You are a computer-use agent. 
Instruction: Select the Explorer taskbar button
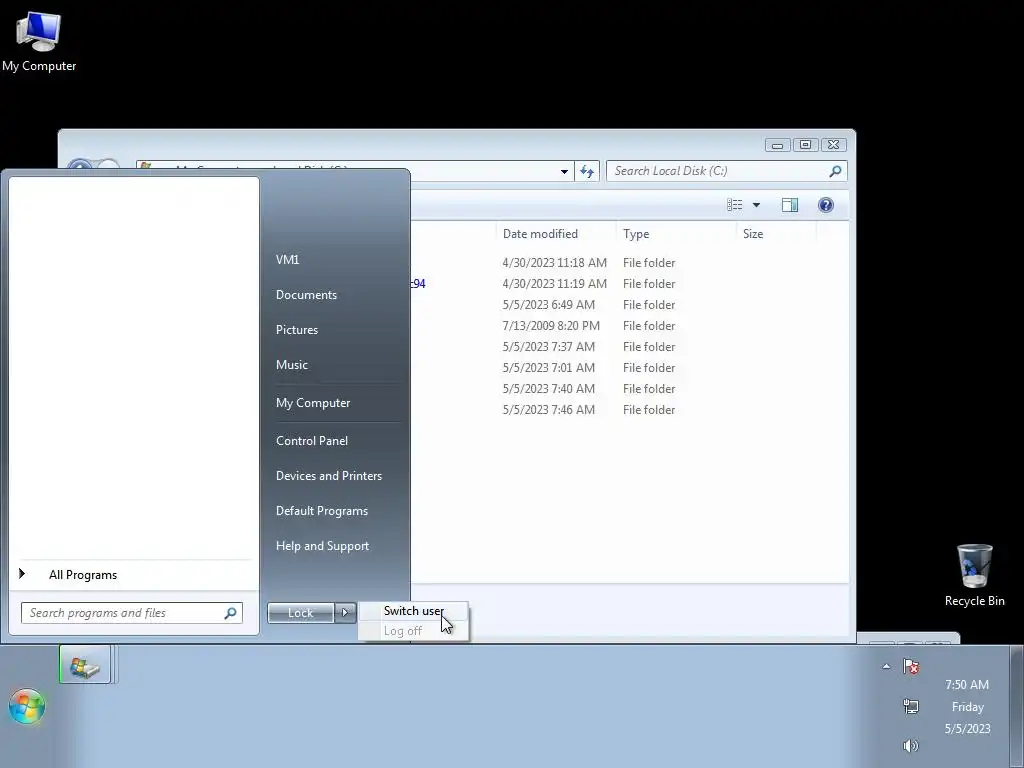click(85, 664)
